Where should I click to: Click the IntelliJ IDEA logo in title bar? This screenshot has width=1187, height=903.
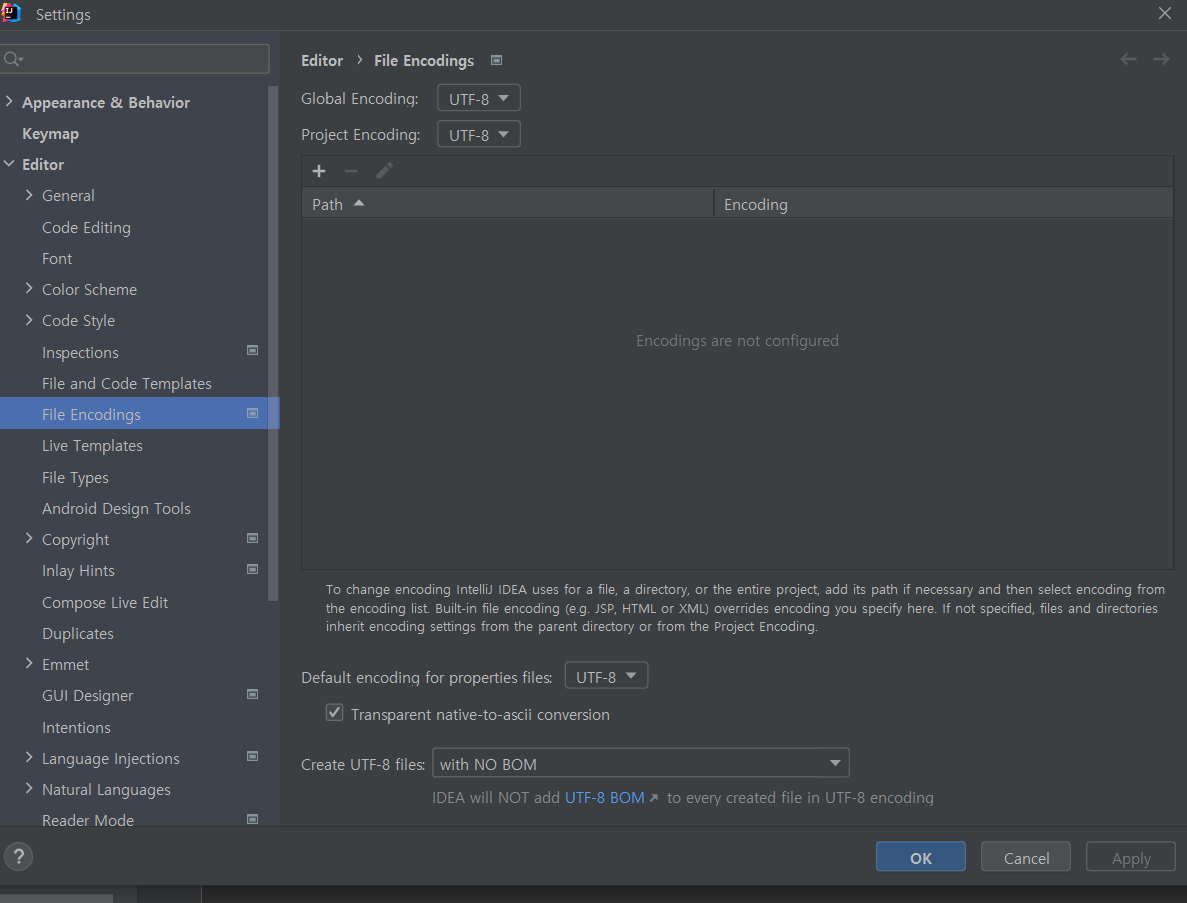11,13
